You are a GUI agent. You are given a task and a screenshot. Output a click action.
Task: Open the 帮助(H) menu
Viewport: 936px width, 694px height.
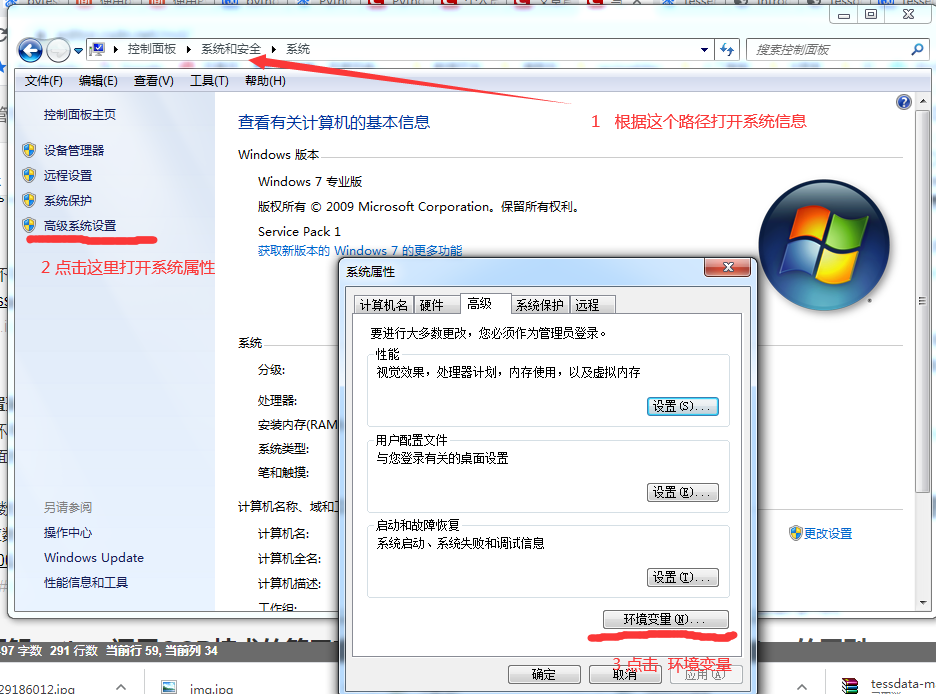[265, 81]
